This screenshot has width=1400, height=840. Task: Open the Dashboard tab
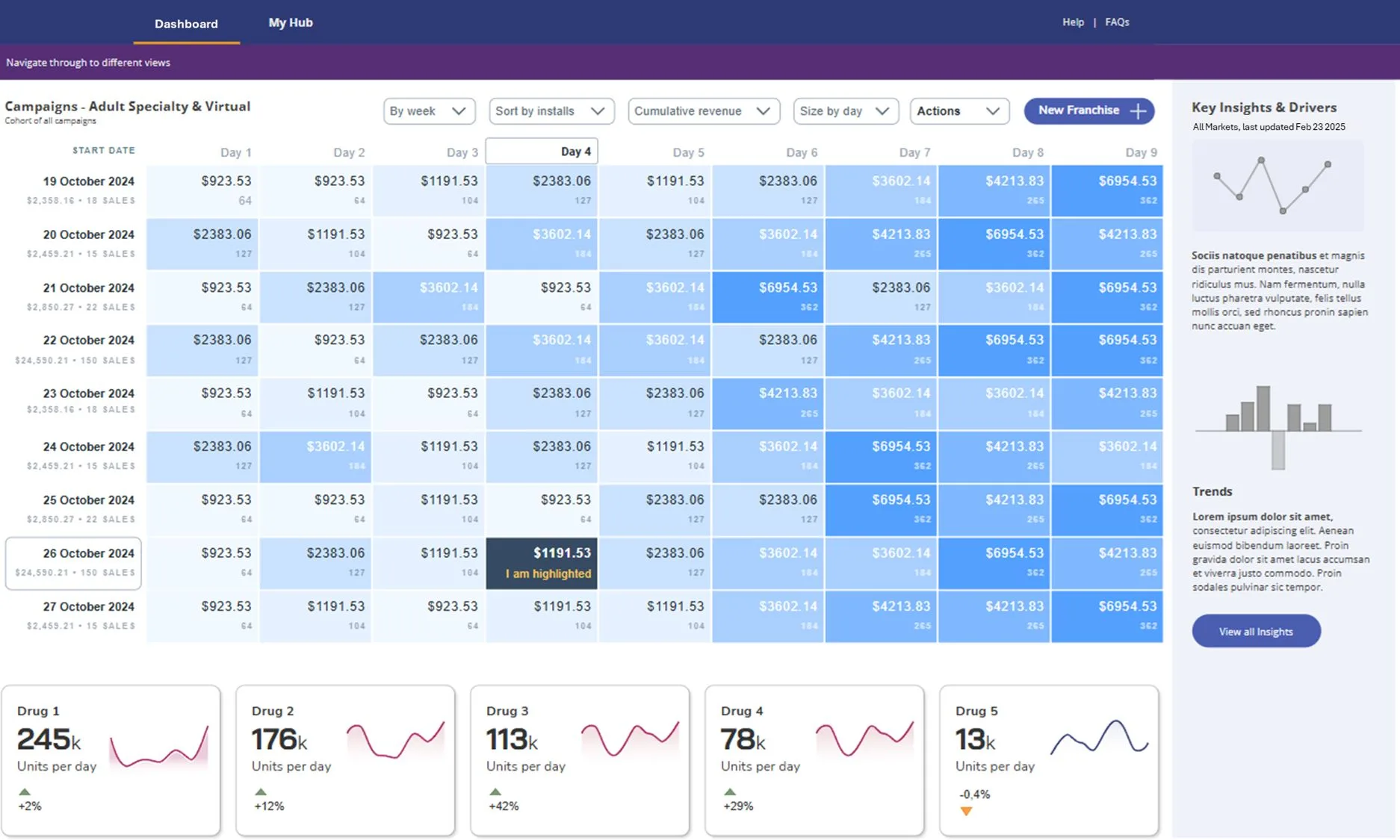pos(186,23)
